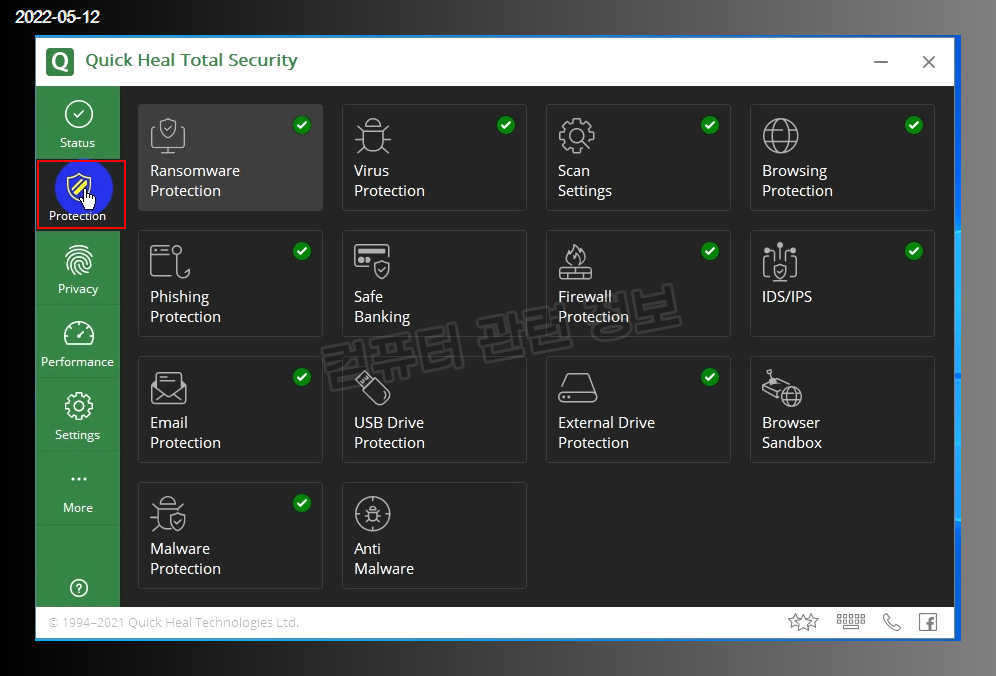The image size is (996, 676).
Task: Click the rating stars icon in footer
Action: pyautogui.click(x=803, y=621)
